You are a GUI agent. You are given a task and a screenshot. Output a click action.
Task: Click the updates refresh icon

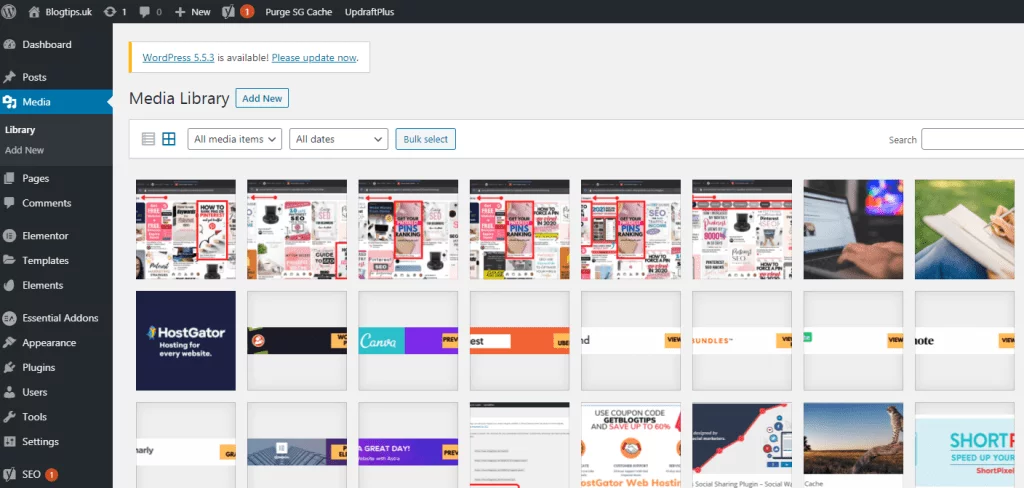tap(110, 12)
